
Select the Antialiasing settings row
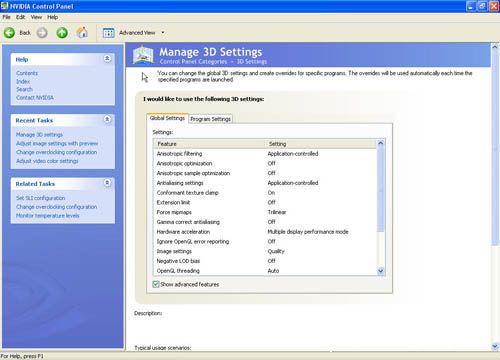(x=265, y=183)
